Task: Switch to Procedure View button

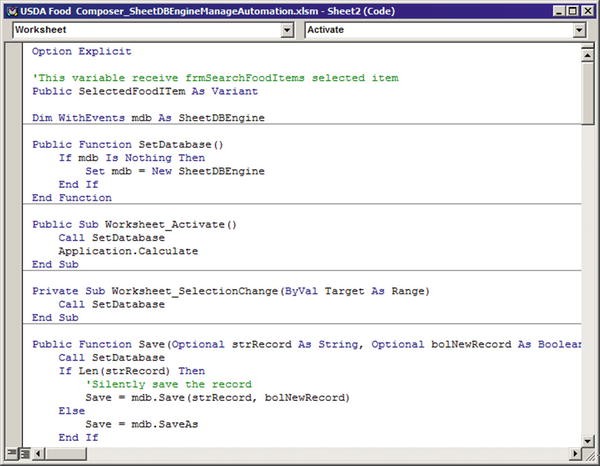Action: tap(12, 454)
